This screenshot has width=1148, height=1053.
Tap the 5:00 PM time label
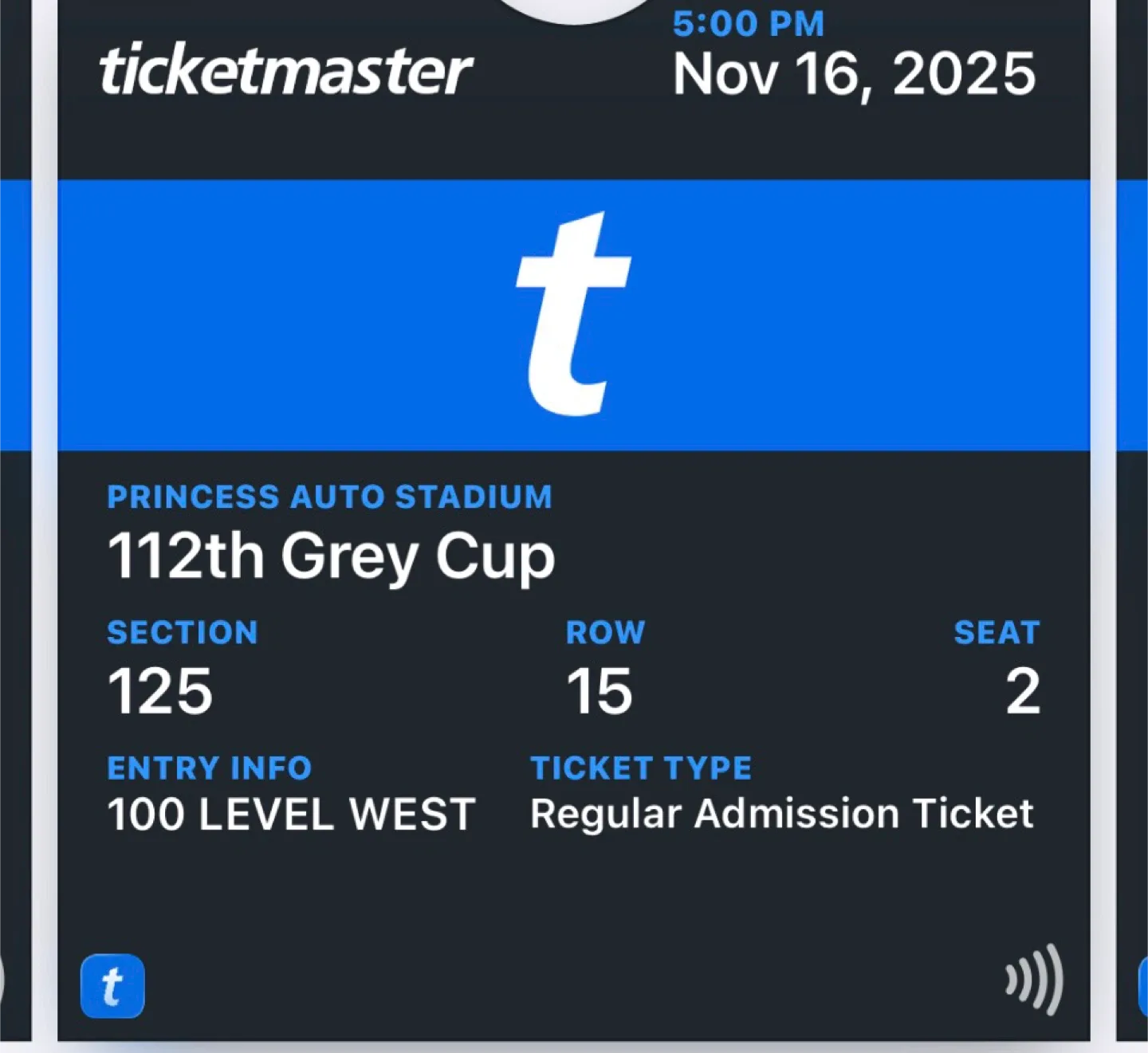pyautogui.click(x=747, y=24)
